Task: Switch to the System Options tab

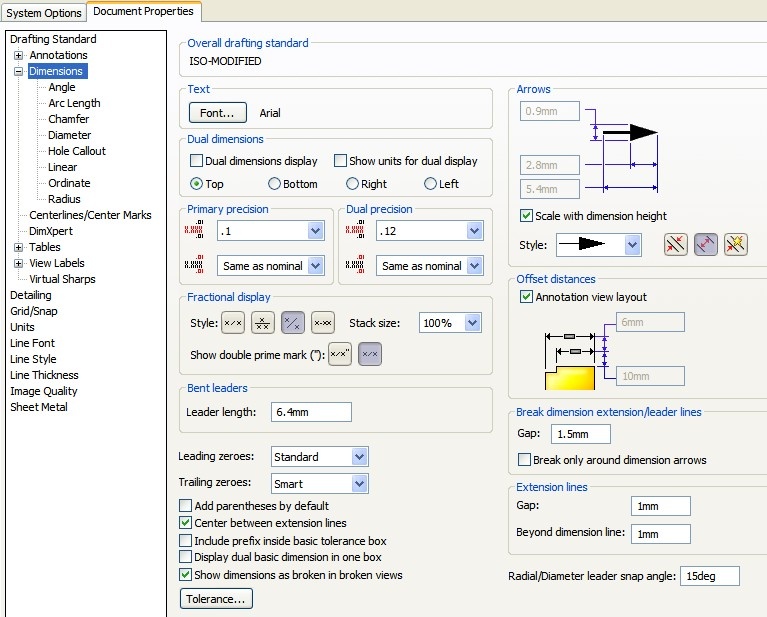Action: tap(44, 13)
